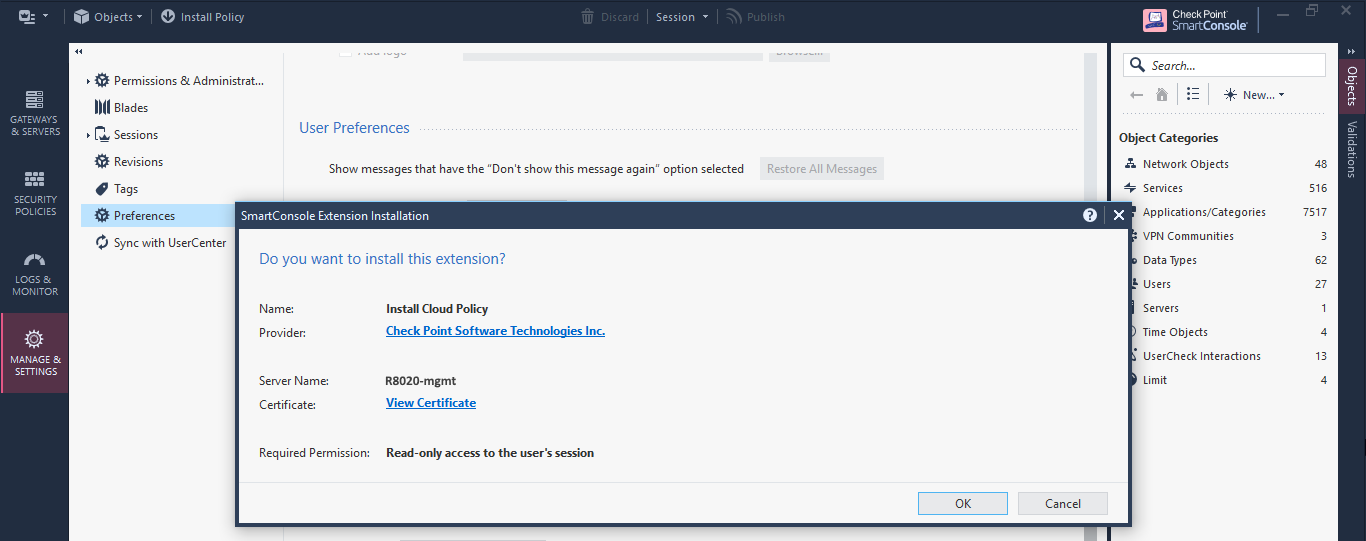This screenshot has height=541, width=1366.
Task: Click the list view icon in the Objects panel
Action: (1193, 95)
